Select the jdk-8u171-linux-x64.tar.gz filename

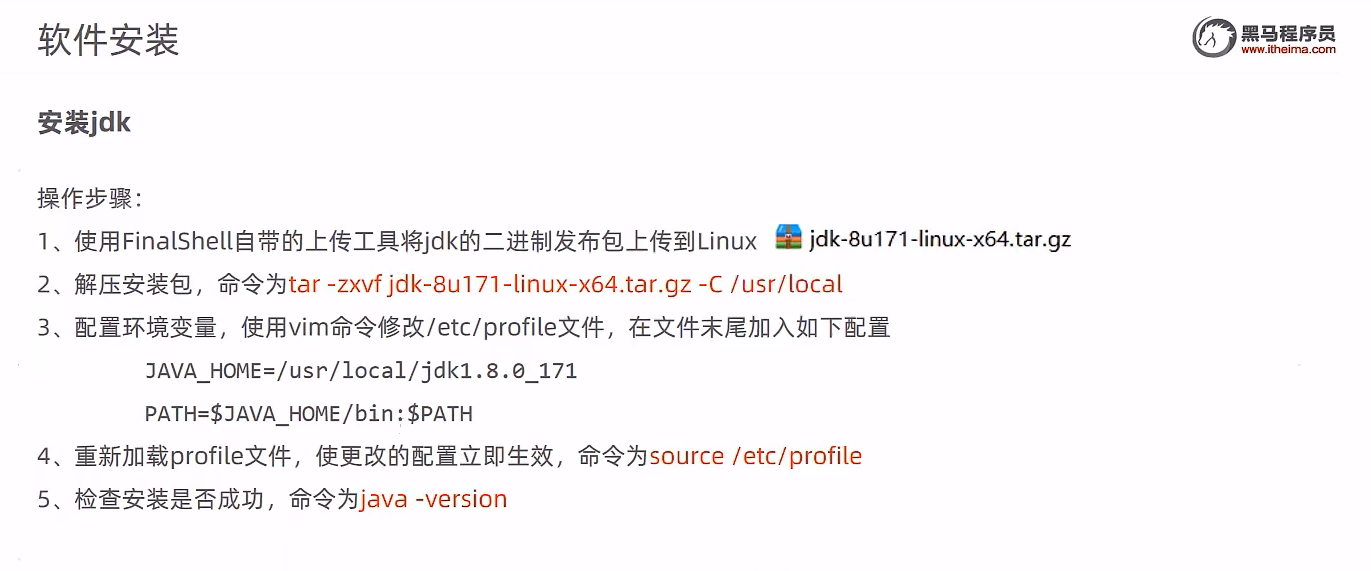point(940,240)
